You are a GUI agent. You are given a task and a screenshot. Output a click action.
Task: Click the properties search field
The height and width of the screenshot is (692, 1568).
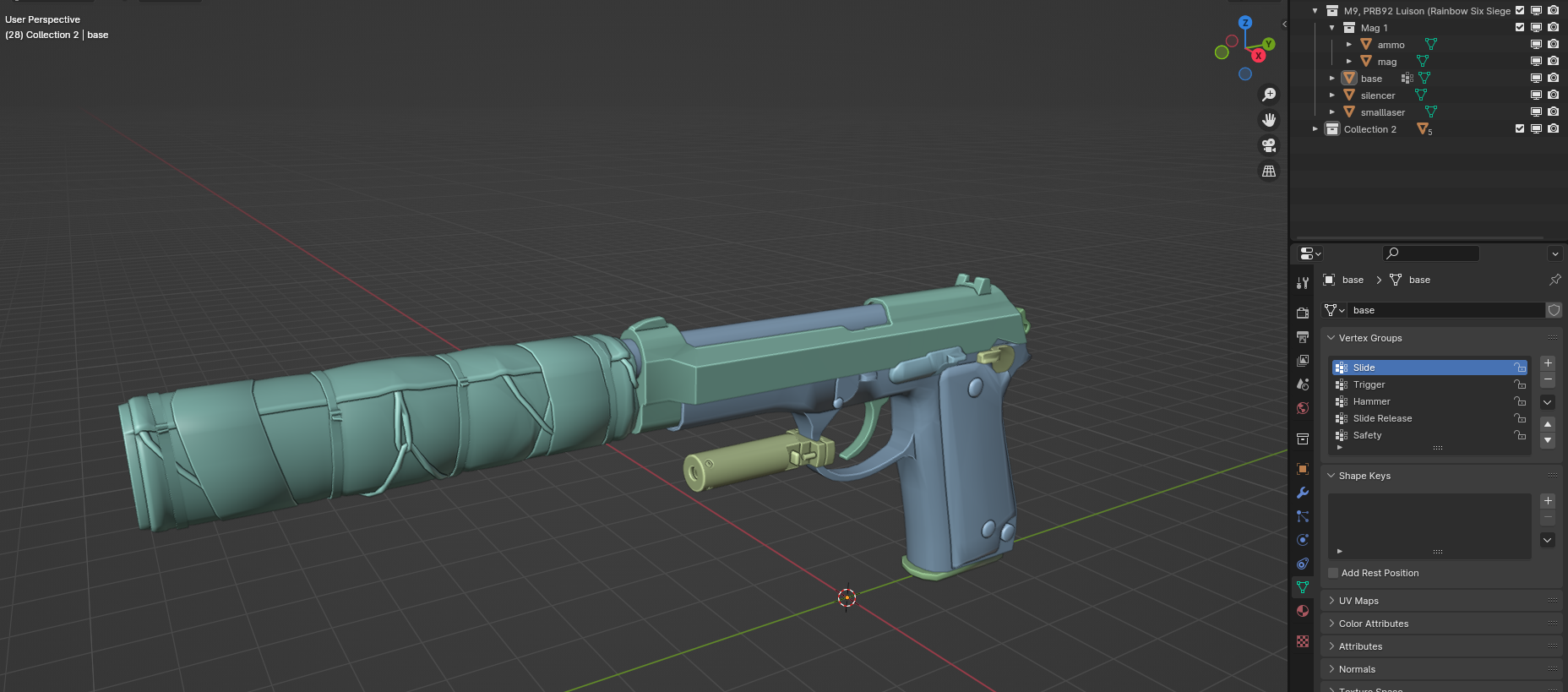[1430, 253]
